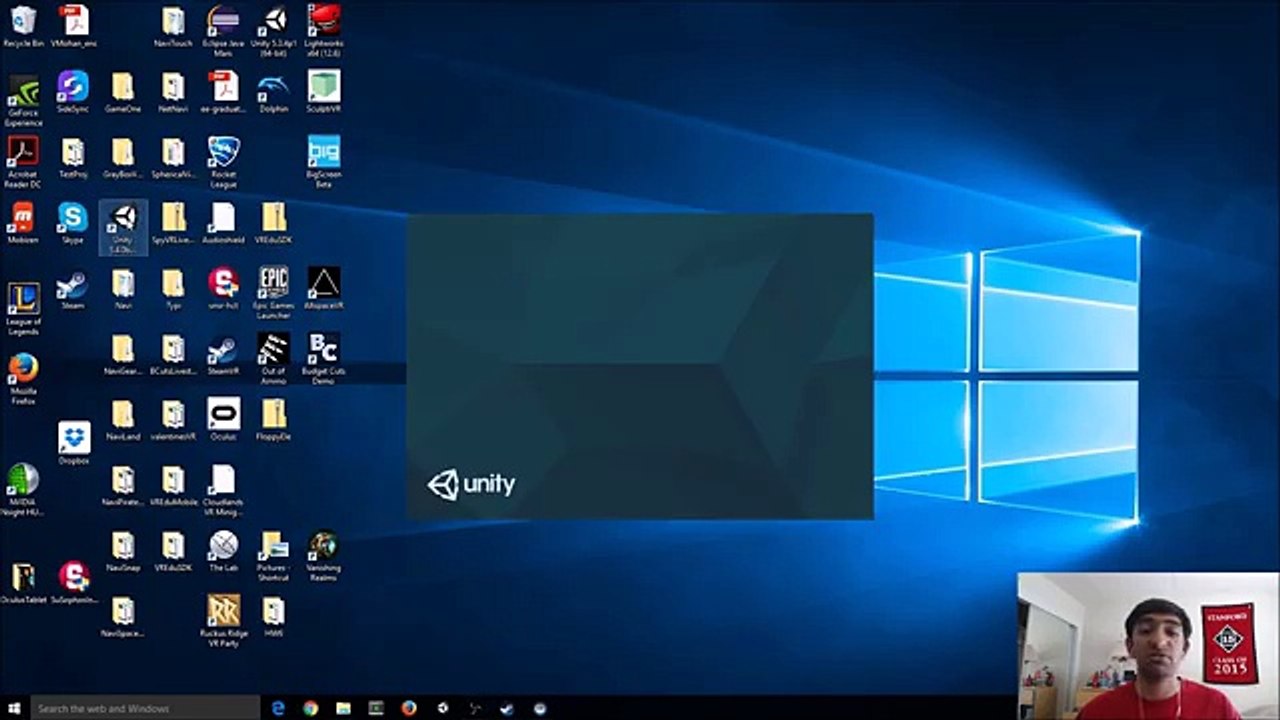1280x720 pixels.
Task: Select the valentinesVR folder
Action: pos(173,420)
